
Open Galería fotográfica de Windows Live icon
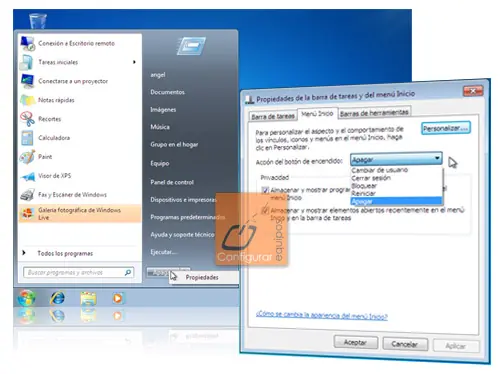tap(28, 213)
